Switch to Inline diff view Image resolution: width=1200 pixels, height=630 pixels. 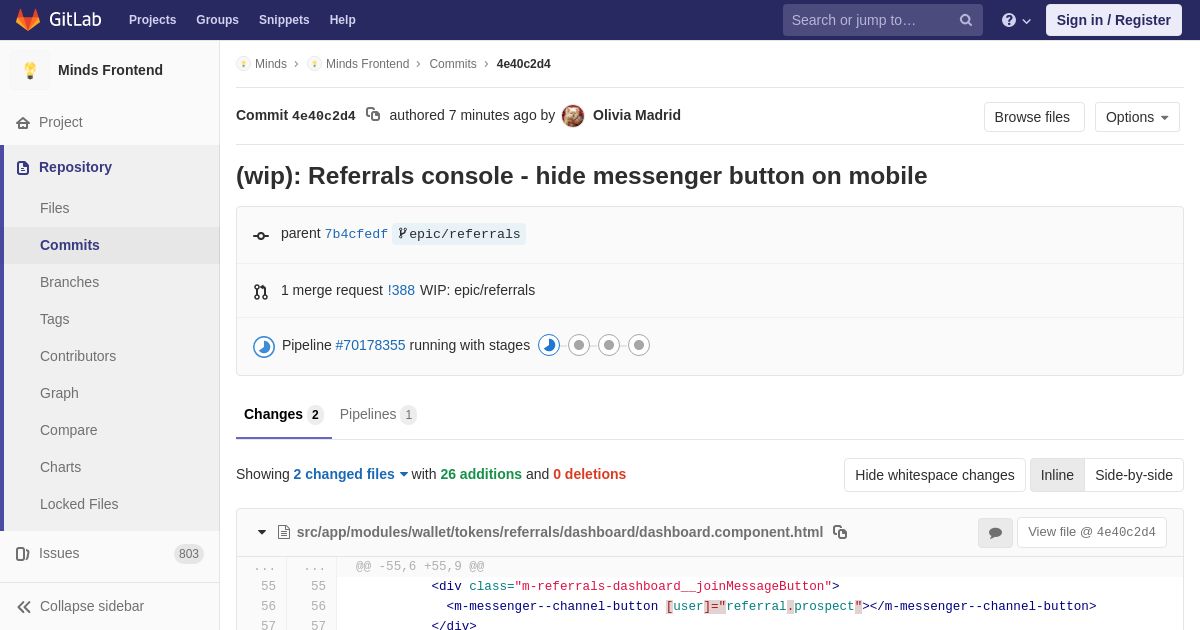click(x=1057, y=475)
